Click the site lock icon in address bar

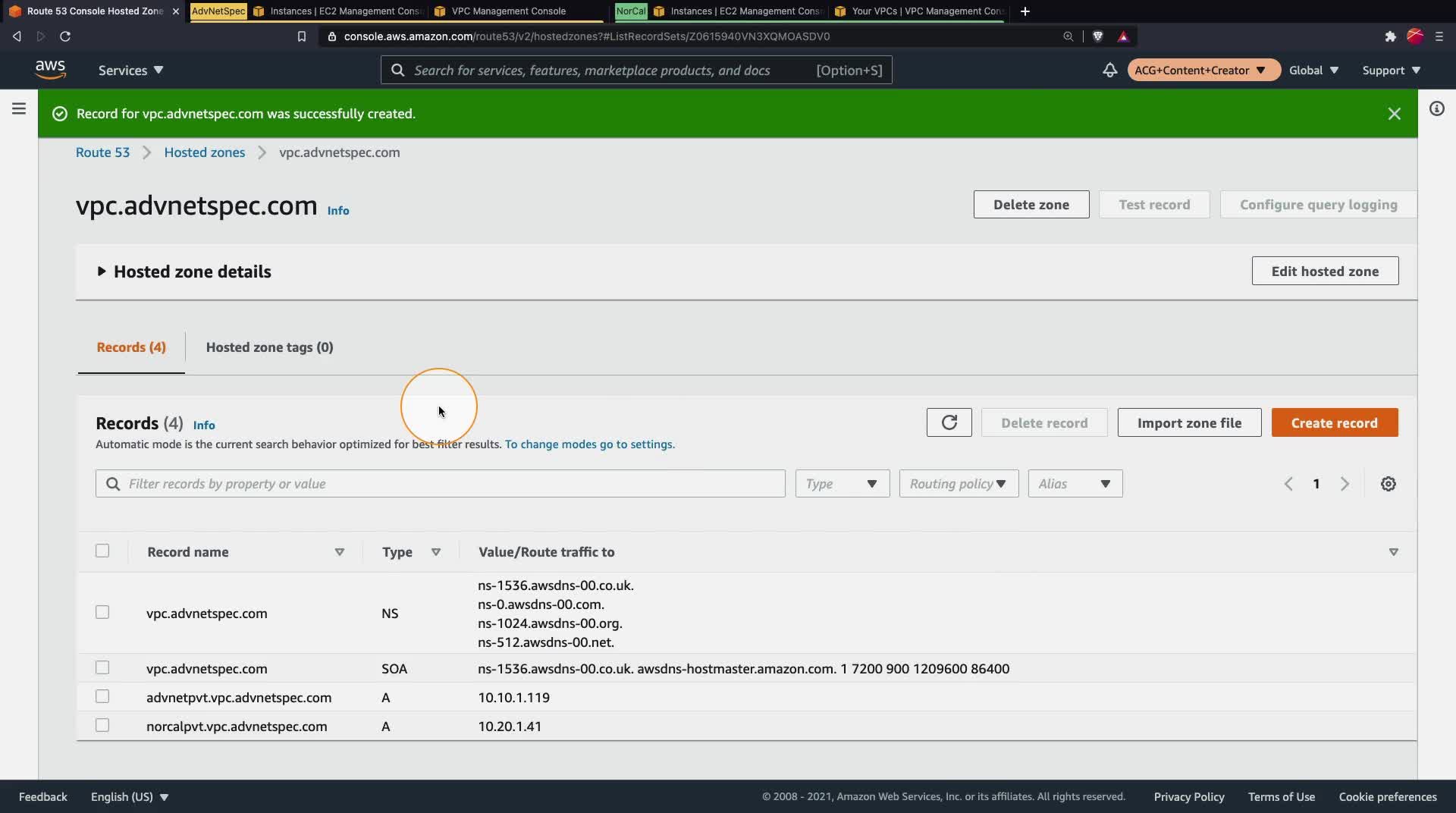(x=331, y=36)
